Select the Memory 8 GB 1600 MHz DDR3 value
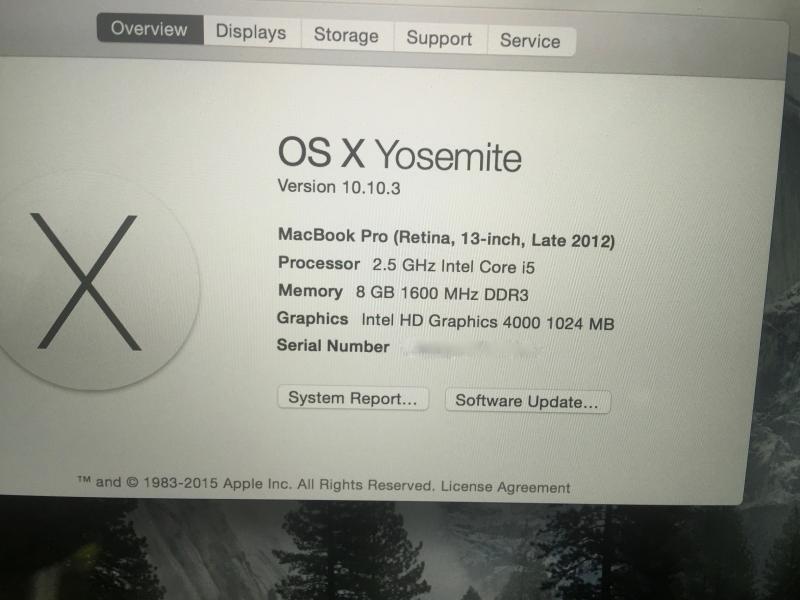The image size is (800, 600). [442, 293]
